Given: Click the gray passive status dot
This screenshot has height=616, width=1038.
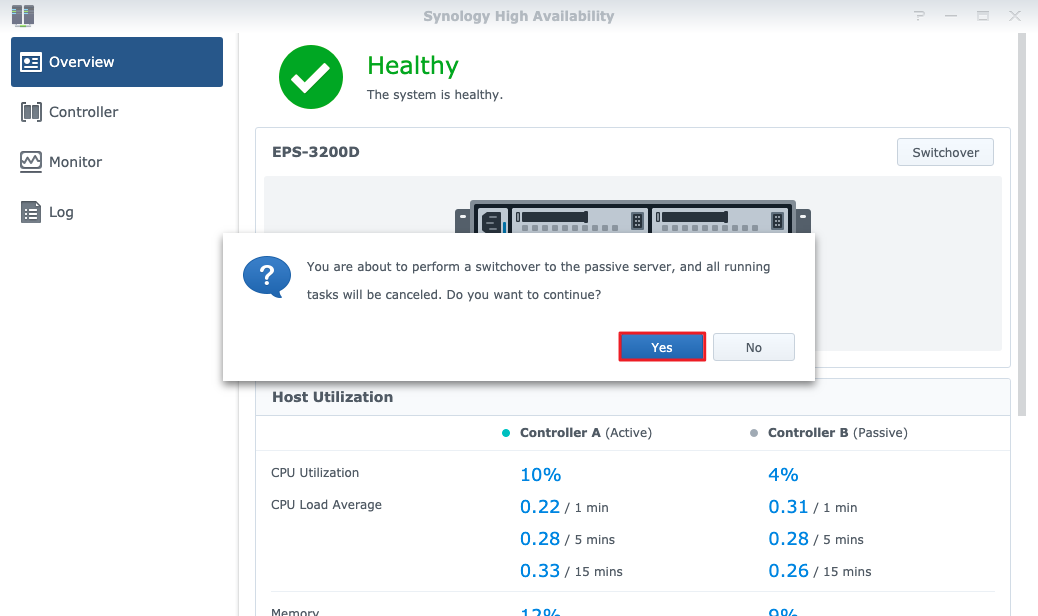Looking at the screenshot, I should 753,433.
